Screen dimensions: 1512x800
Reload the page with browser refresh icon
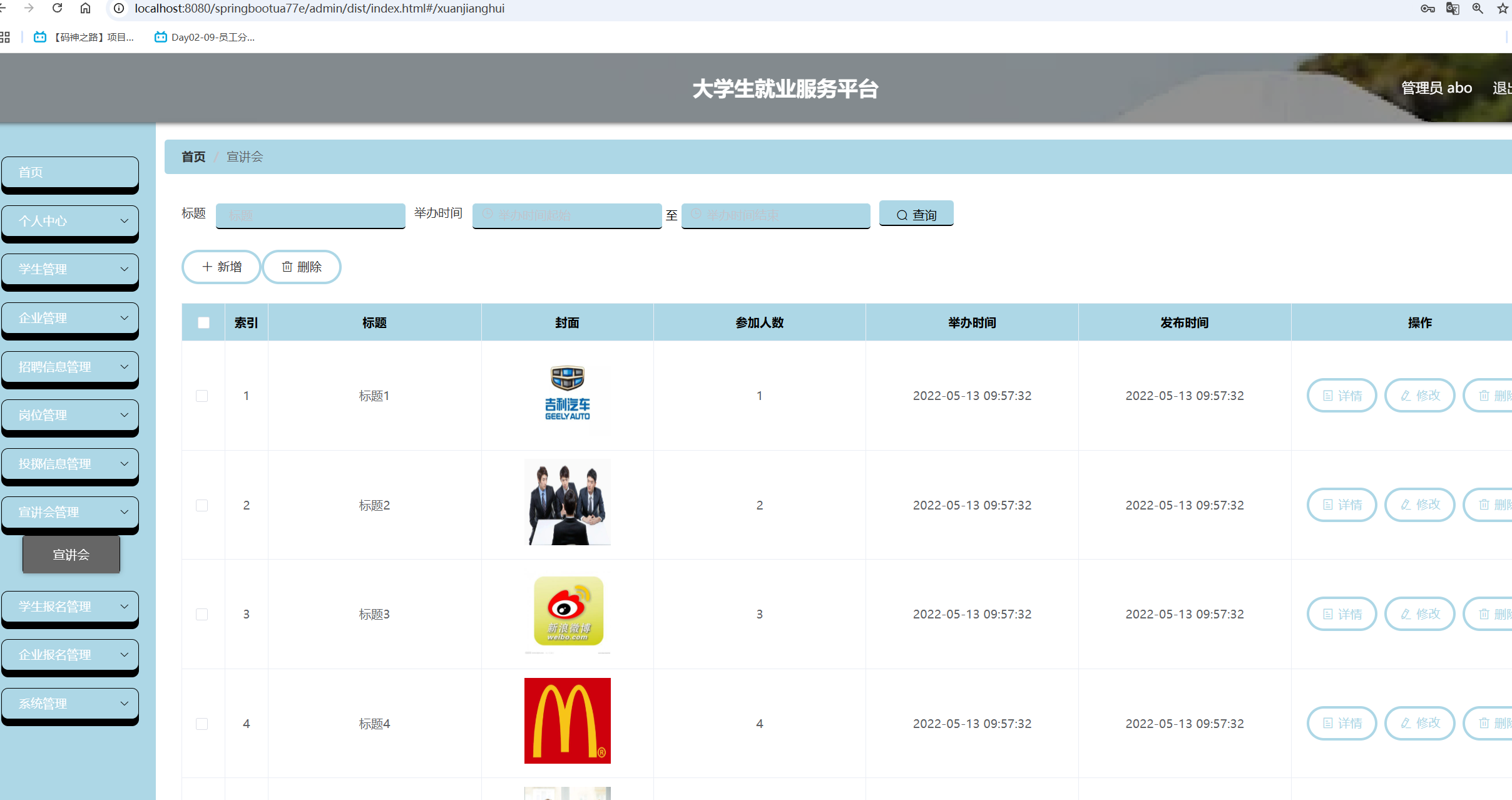click(x=57, y=8)
